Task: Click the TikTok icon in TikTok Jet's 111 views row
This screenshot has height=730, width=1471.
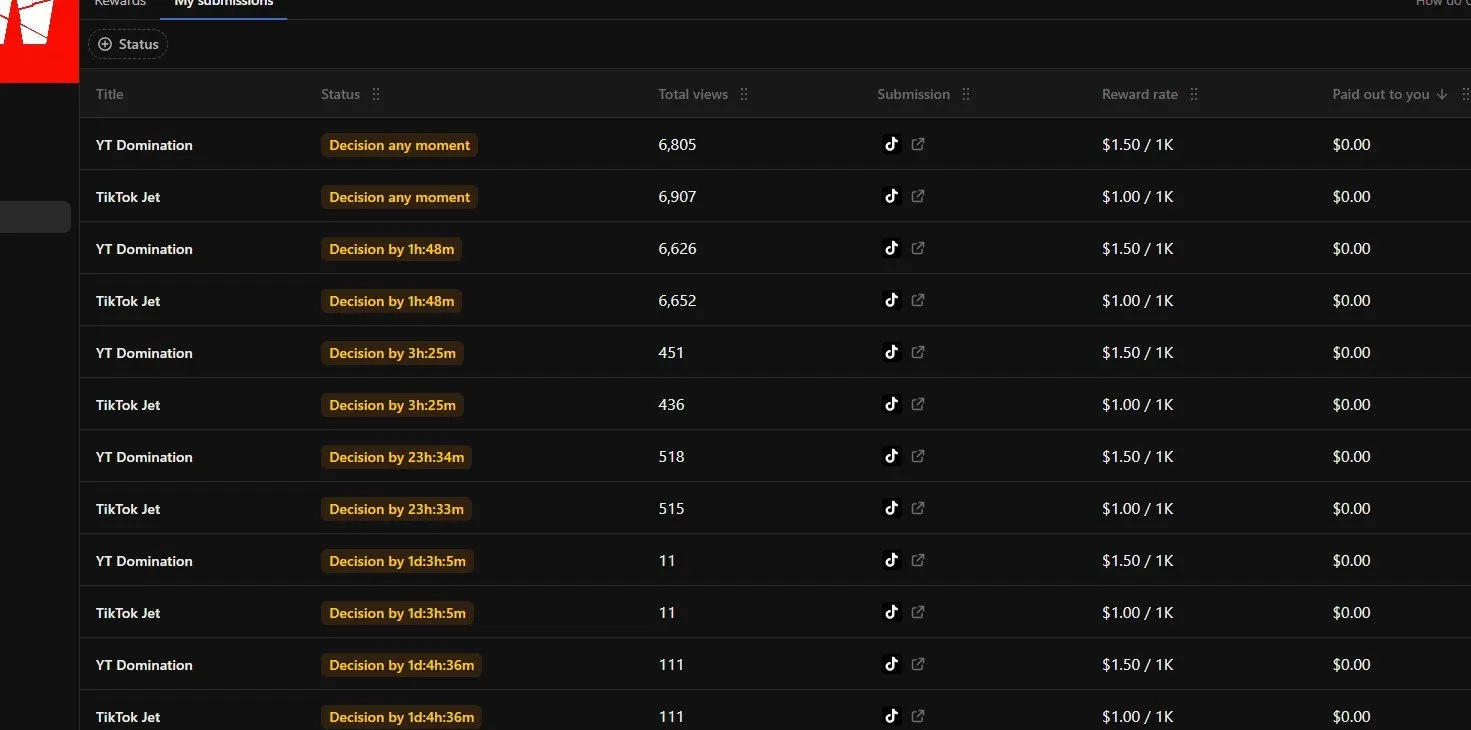Action: (892, 716)
